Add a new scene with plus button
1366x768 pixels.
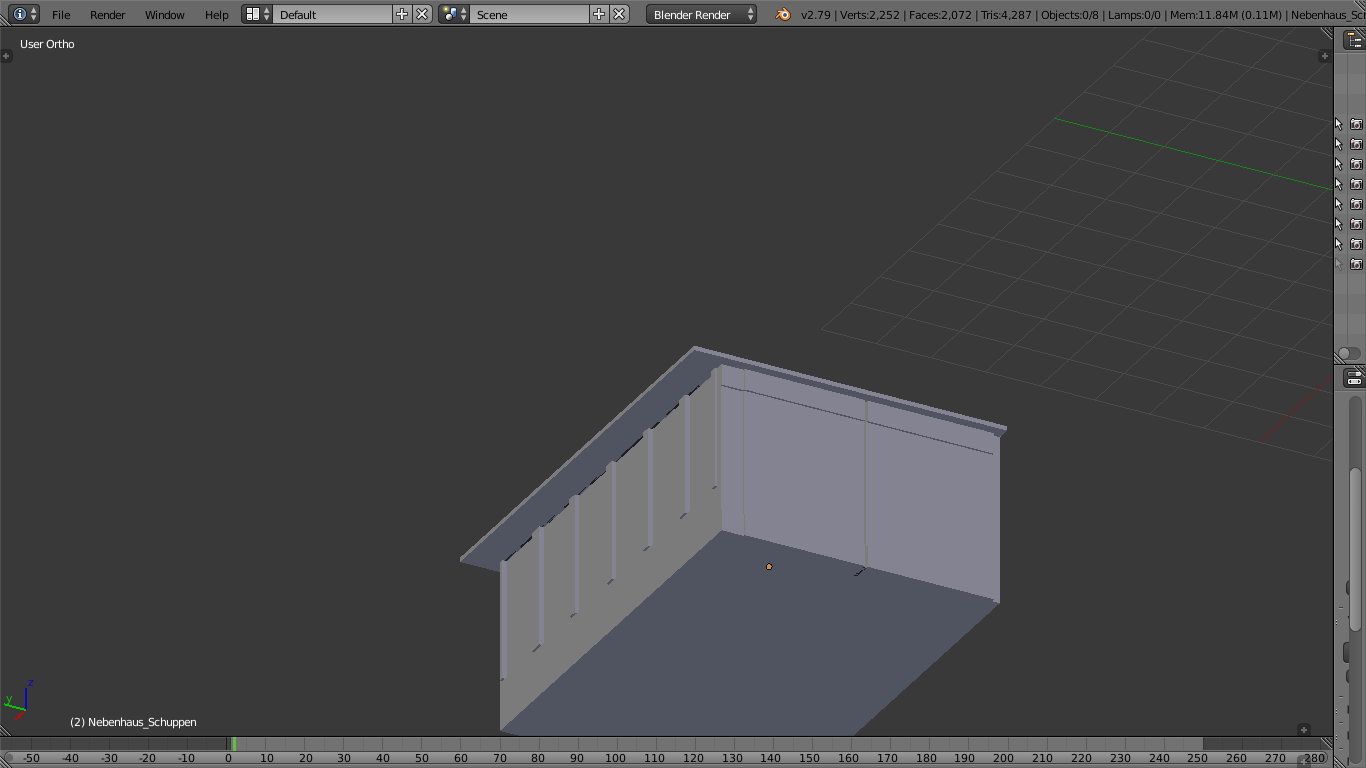[599, 14]
